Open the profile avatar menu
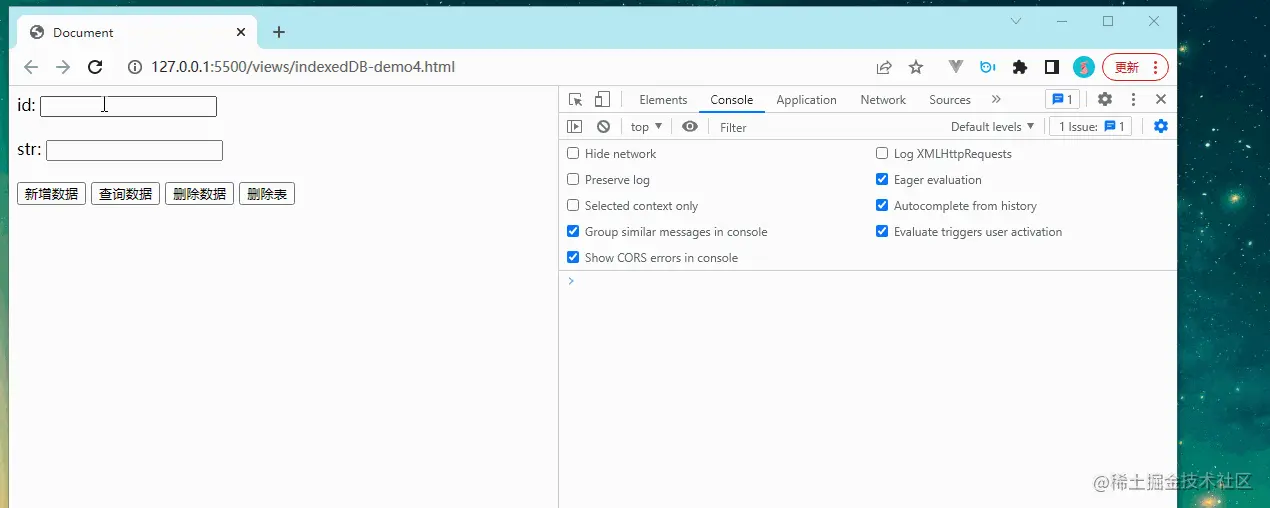The height and width of the screenshot is (508, 1270). coord(1084,67)
